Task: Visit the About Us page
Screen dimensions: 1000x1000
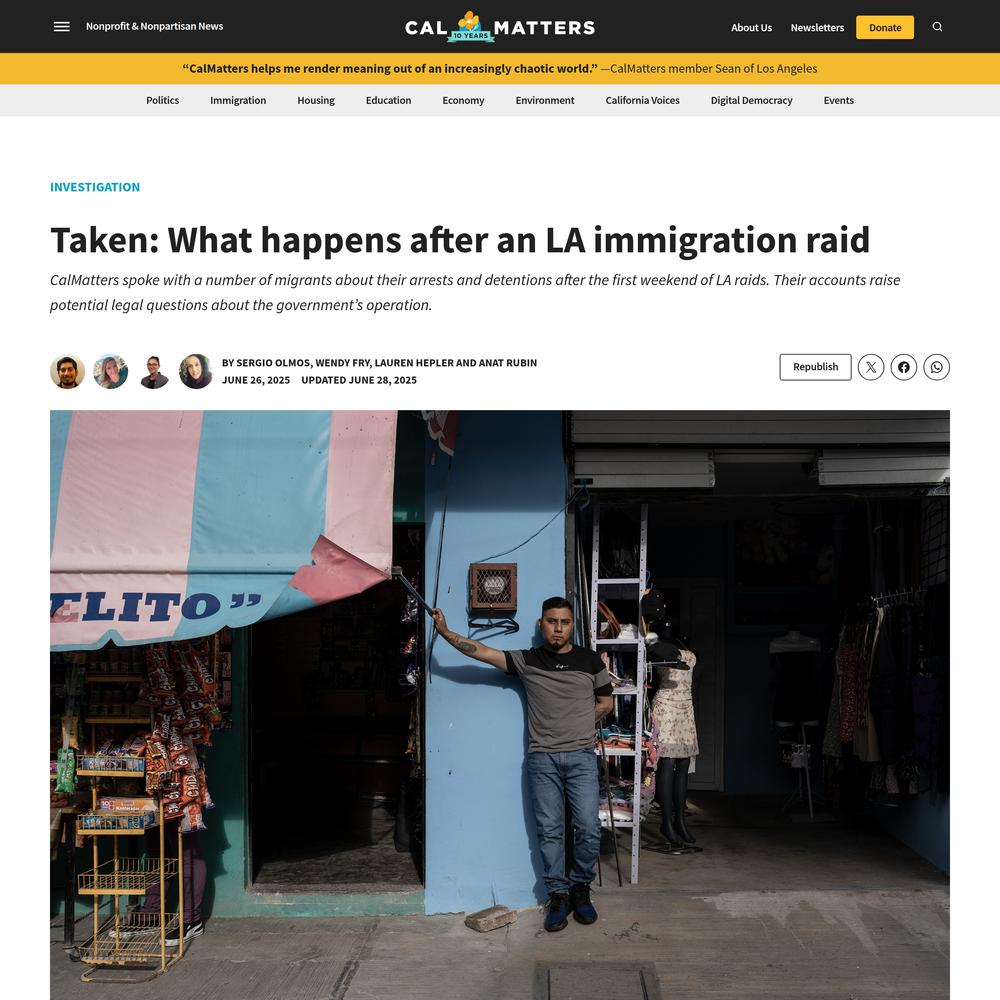Action: (751, 27)
